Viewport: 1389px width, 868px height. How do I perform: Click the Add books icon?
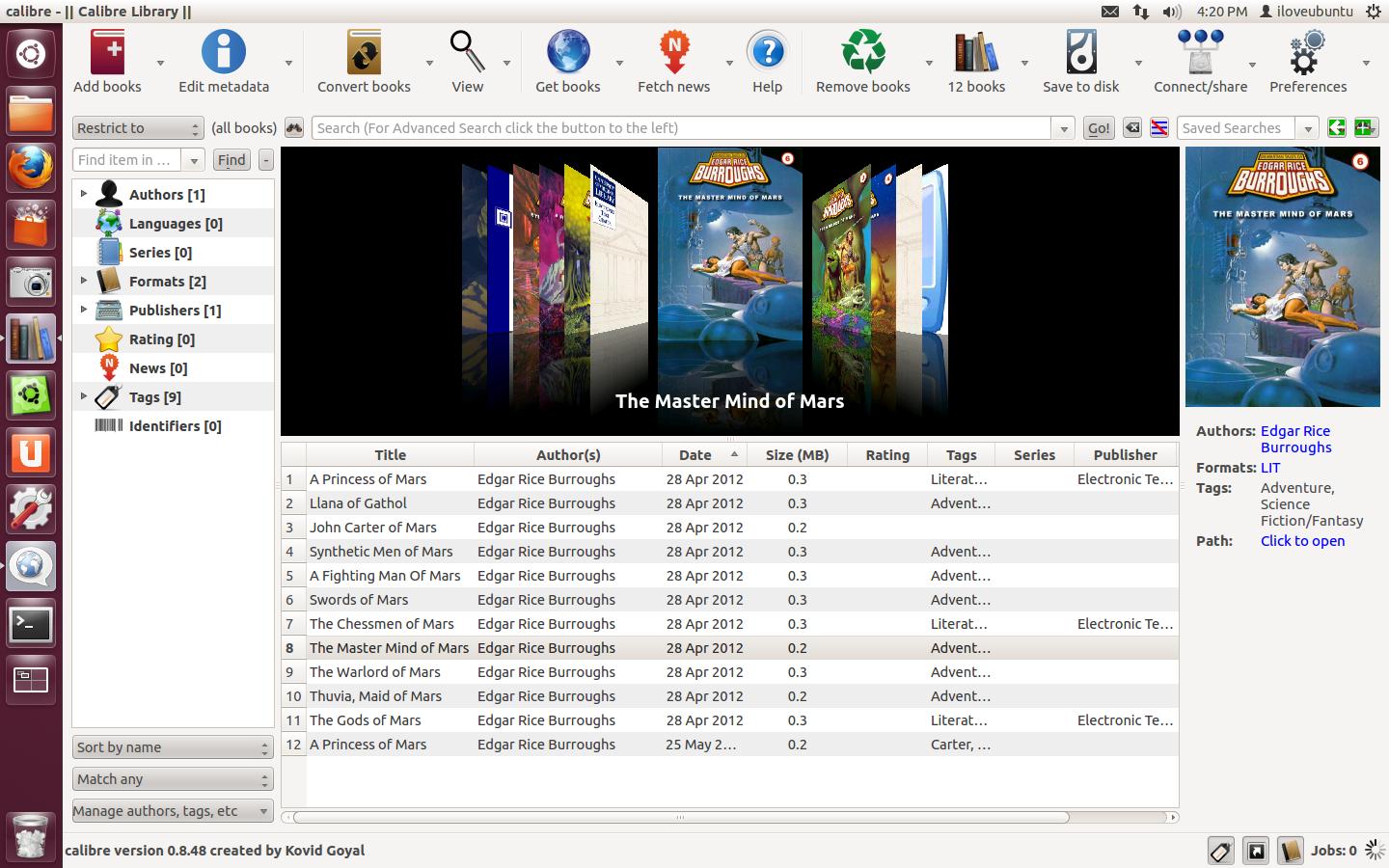pos(107,52)
